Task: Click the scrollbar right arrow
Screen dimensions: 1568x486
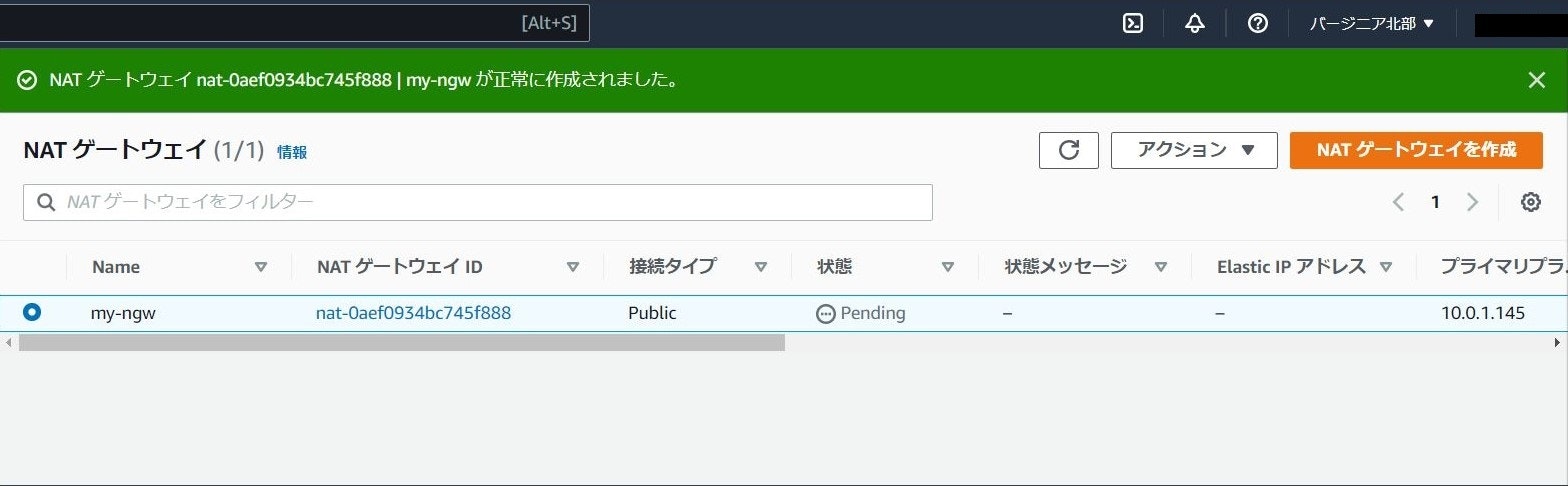Action: (x=1558, y=342)
